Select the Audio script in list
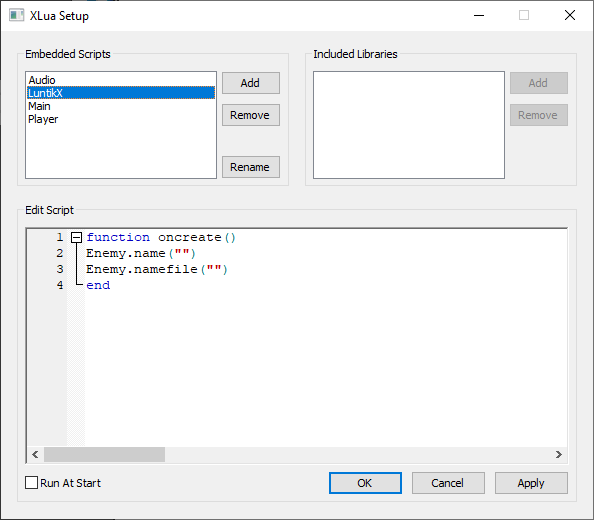The width and height of the screenshot is (594, 520). (x=42, y=80)
